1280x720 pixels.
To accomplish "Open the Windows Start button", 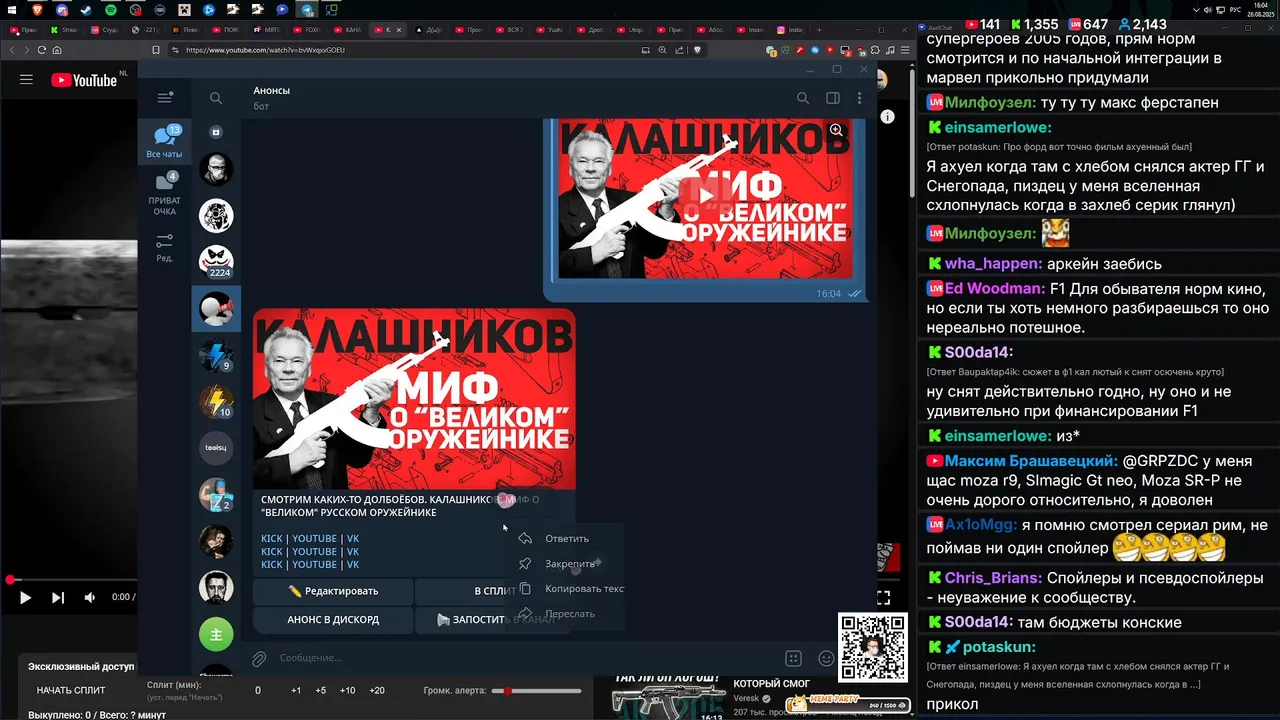I will (12, 9).
